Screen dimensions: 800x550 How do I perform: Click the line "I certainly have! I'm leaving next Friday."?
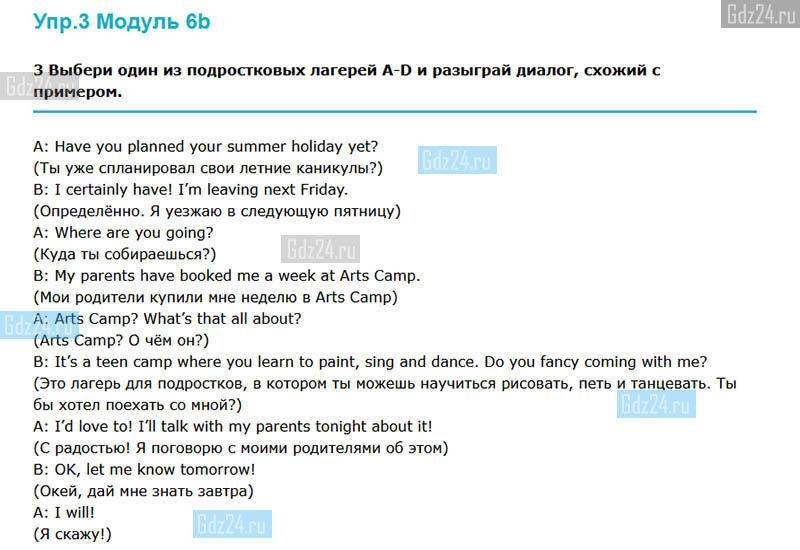[190, 190]
